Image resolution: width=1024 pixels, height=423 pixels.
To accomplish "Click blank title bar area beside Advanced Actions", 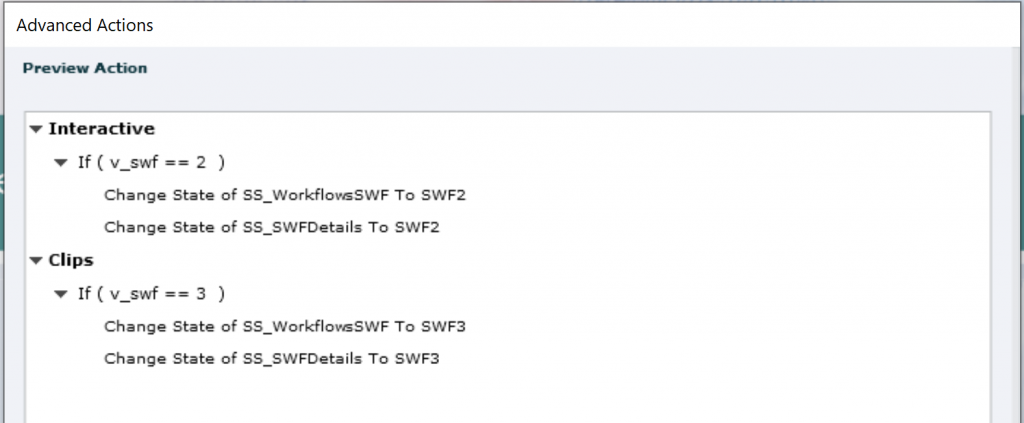I will (x=600, y=22).
